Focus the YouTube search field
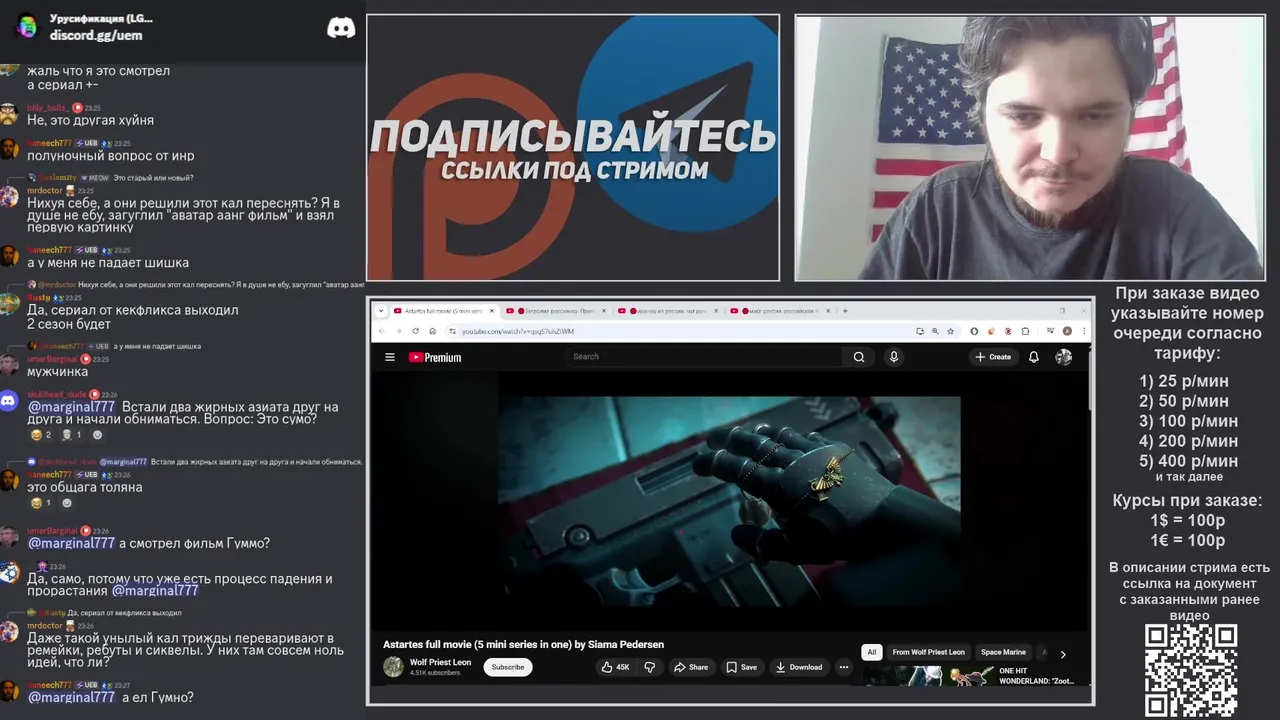 tap(705, 357)
